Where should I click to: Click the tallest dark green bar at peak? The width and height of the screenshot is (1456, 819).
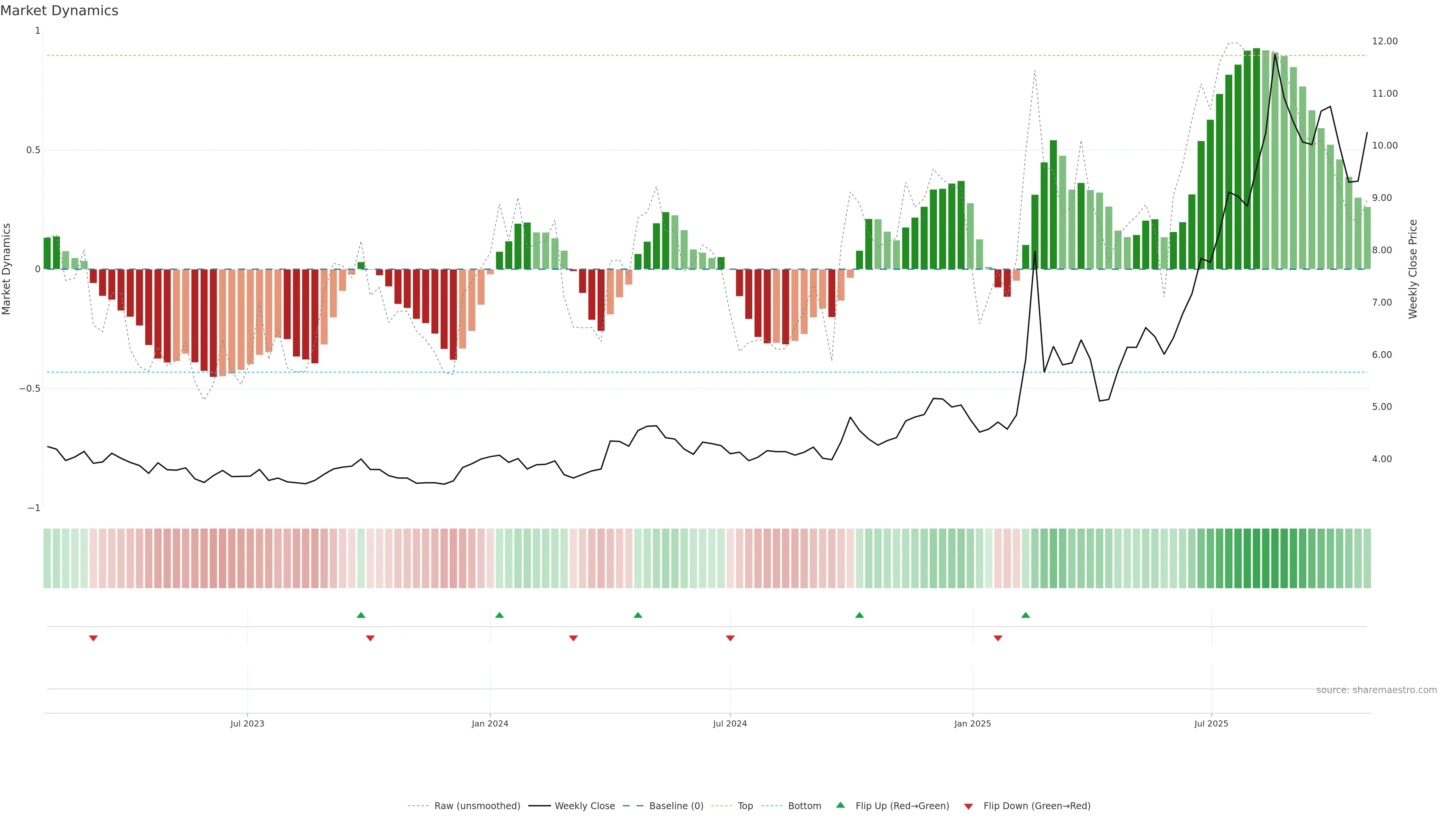1256,158
